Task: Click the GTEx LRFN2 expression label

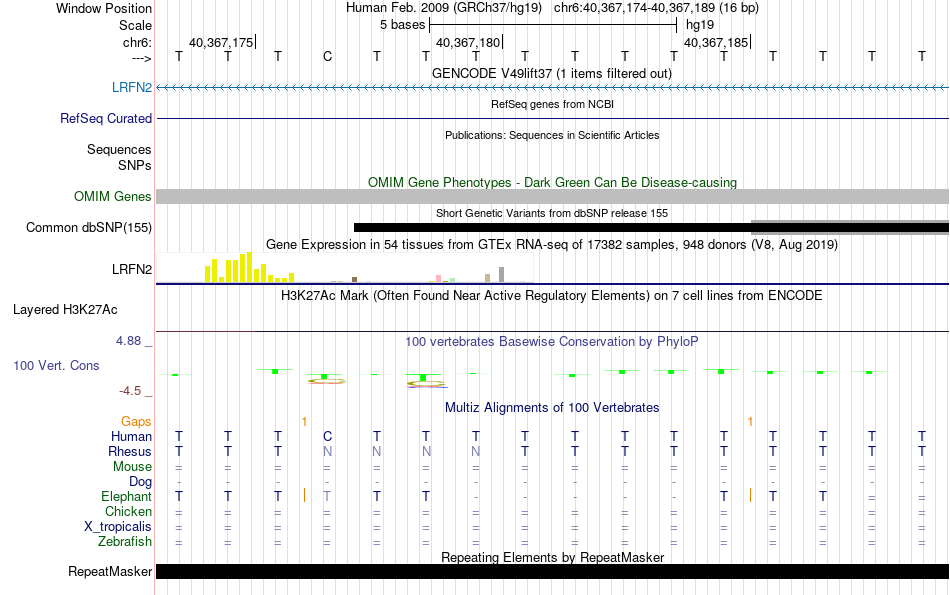Action: [131, 269]
